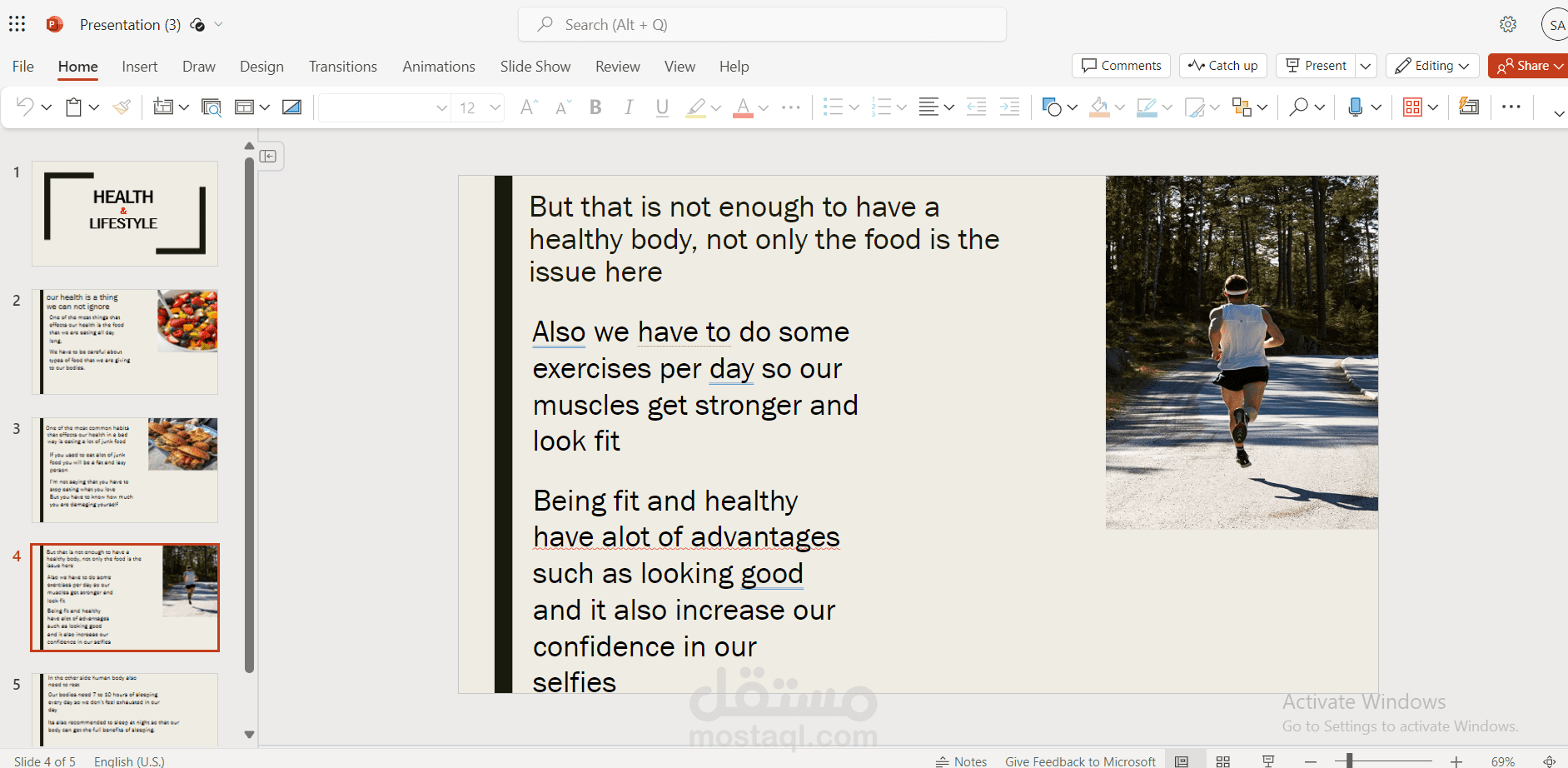Collapse the slide thumbnail pane

point(268,156)
